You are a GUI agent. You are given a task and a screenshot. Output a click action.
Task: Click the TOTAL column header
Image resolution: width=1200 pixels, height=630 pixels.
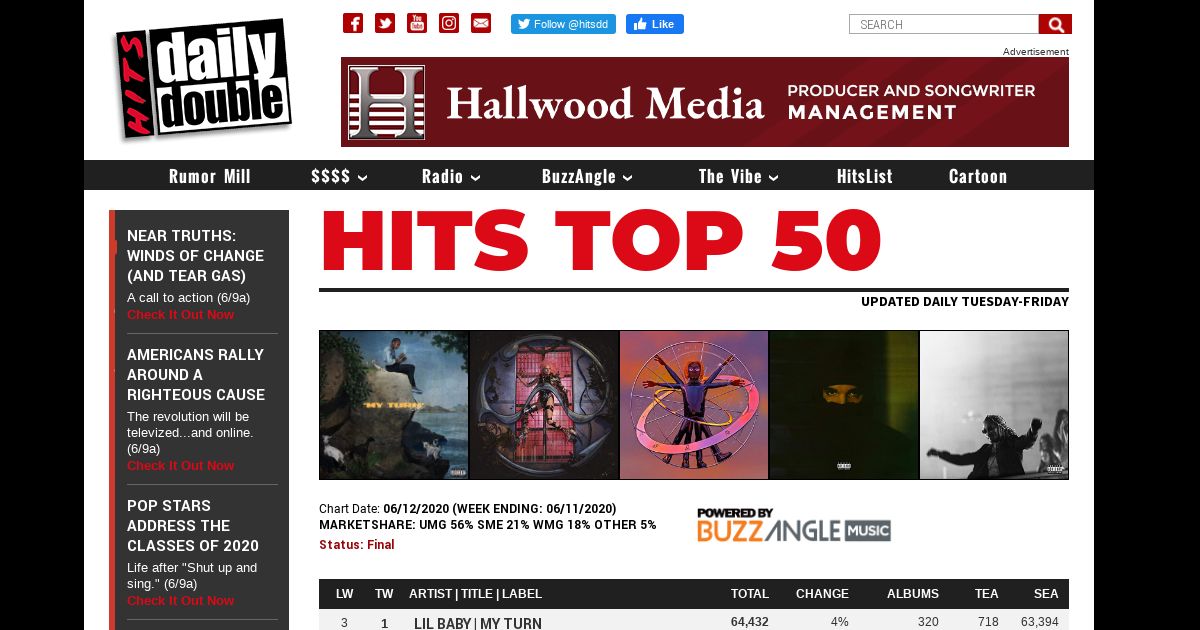[x=750, y=594]
